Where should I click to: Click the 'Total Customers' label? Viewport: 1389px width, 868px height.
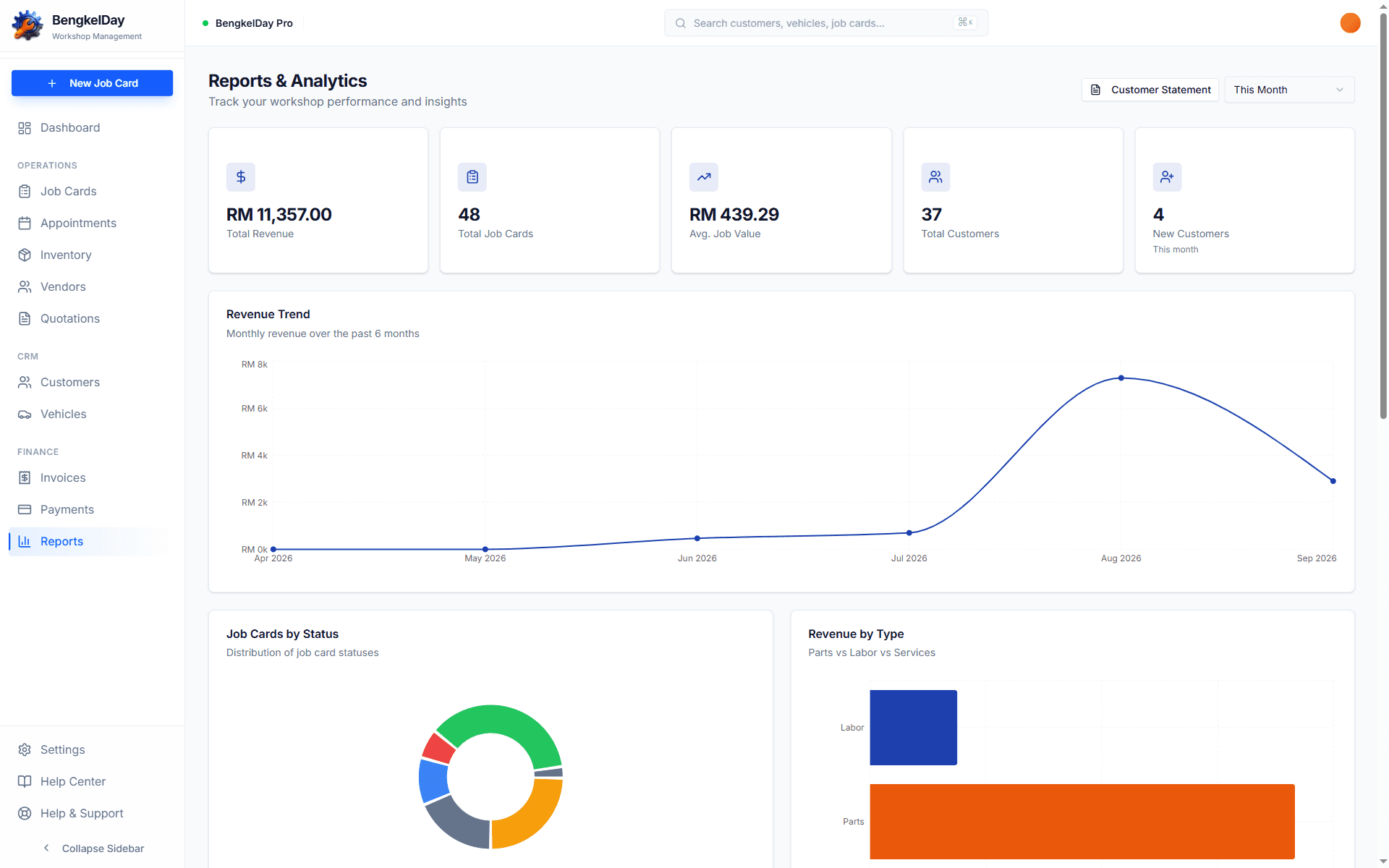[x=960, y=234]
